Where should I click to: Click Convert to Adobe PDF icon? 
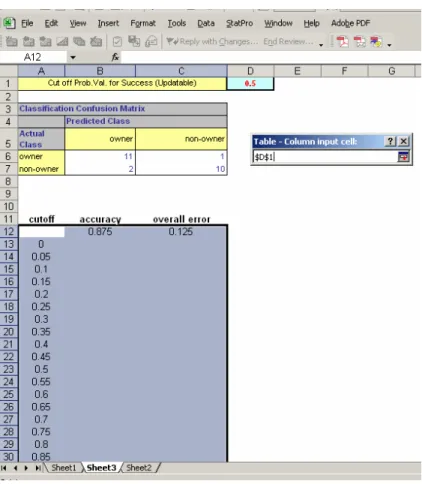pyautogui.click(x=342, y=42)
